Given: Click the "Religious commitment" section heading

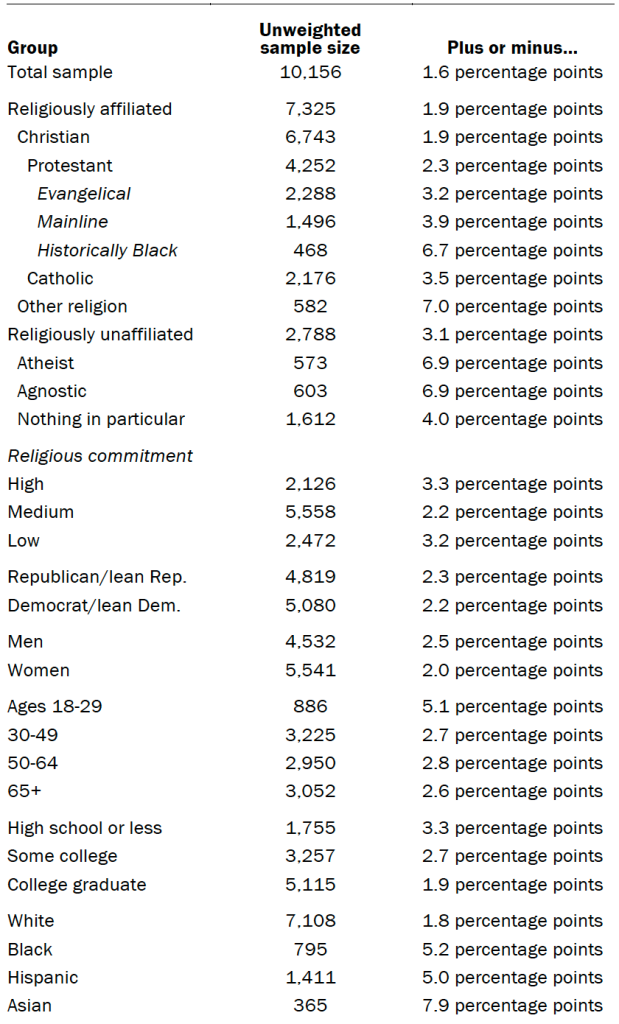Looking at the screenshot, I should tap(100, 456).
